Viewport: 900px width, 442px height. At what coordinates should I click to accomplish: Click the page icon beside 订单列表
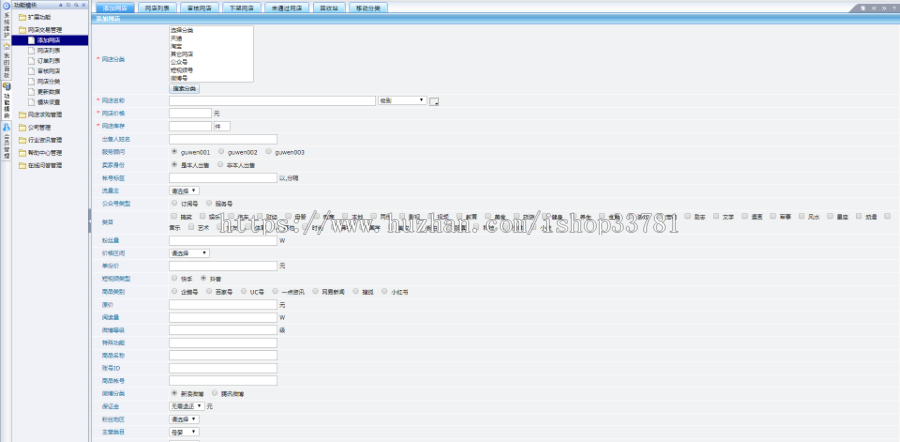pyautogui.click(x=32, y=61)
